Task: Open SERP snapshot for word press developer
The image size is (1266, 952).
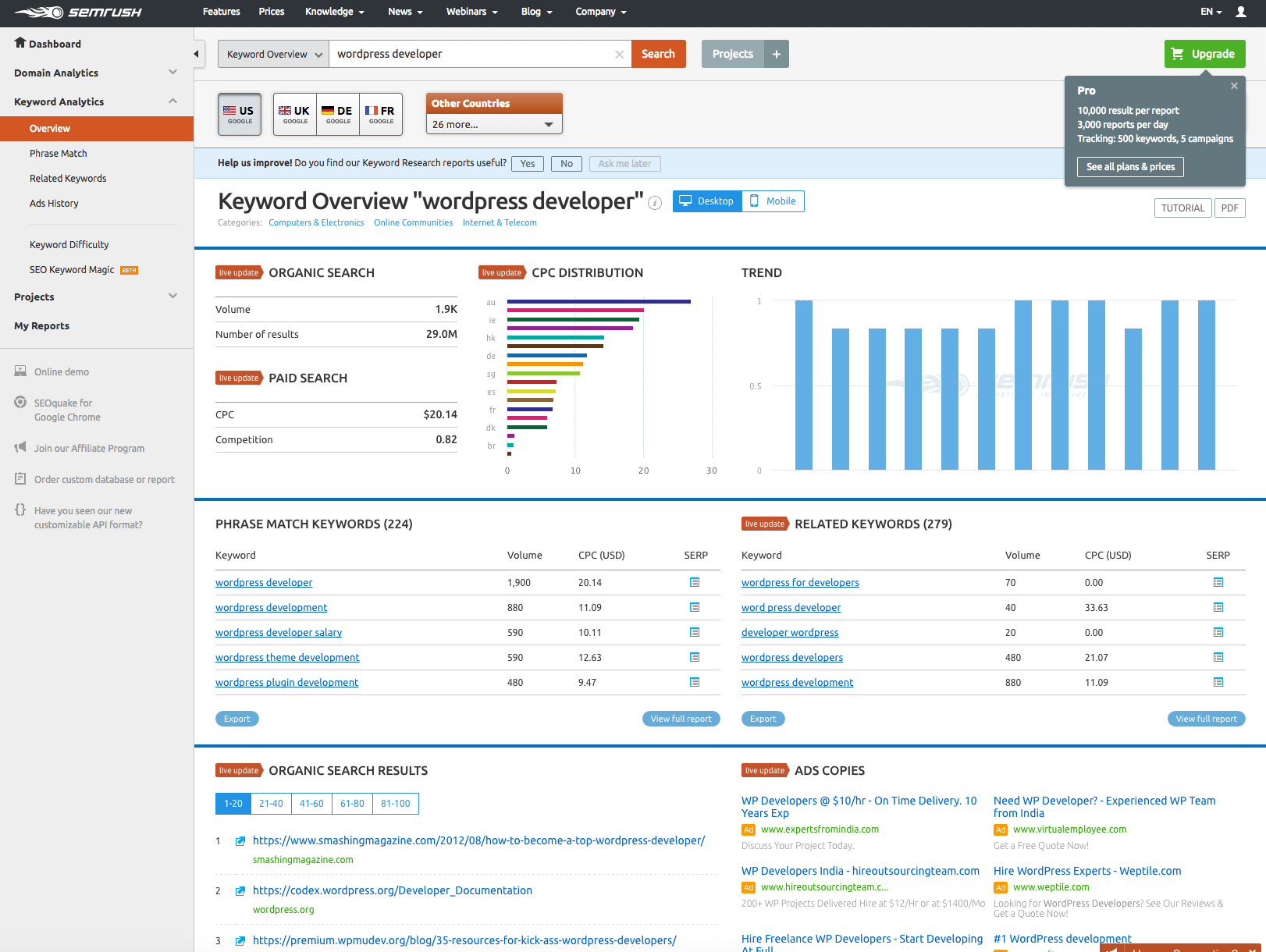Action: click(x=1218, y=608)
